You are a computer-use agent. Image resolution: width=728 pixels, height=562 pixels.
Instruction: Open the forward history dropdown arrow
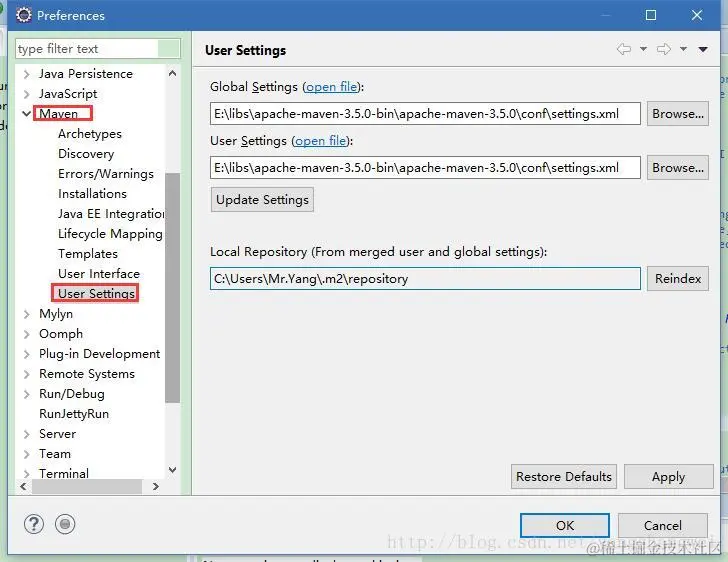(683, 49)
